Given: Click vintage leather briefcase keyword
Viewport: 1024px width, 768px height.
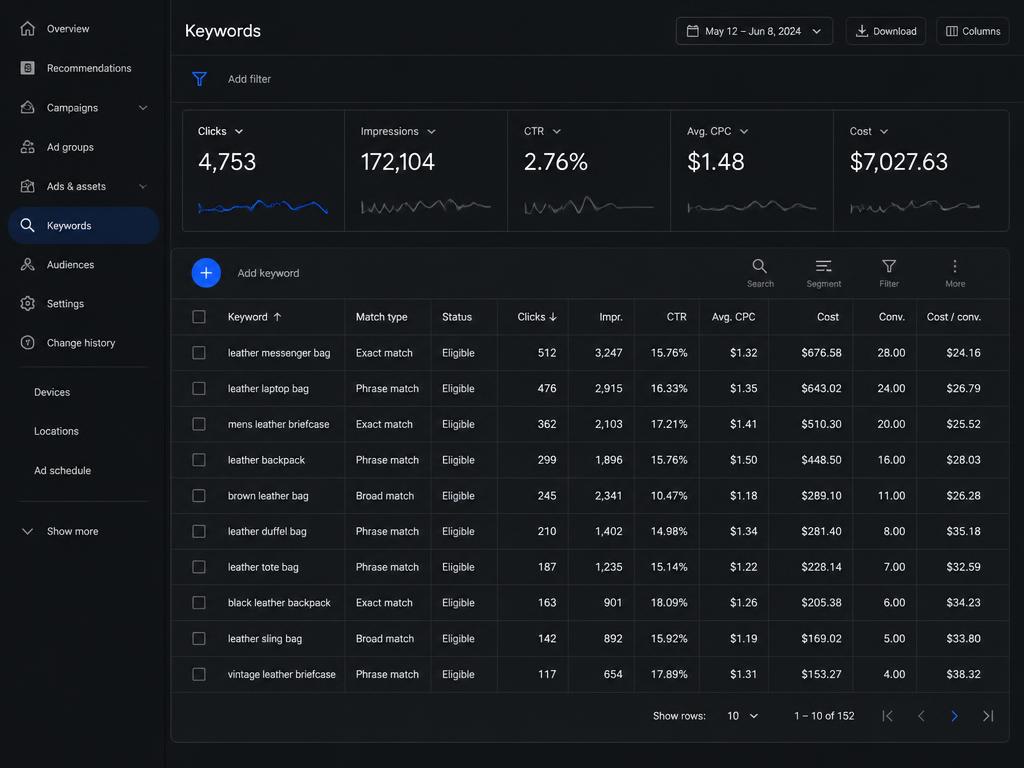Looking at the screenshot, I should point(281,674).
